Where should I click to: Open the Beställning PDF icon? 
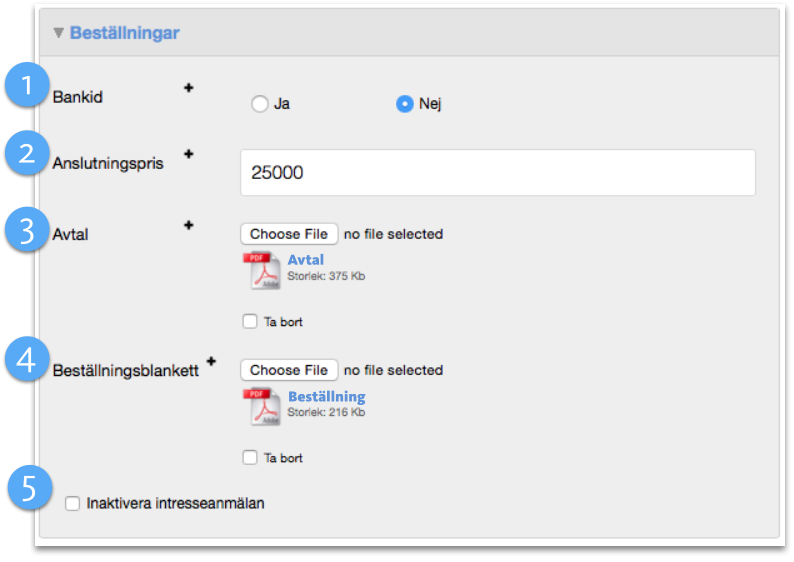pos(262,407)
